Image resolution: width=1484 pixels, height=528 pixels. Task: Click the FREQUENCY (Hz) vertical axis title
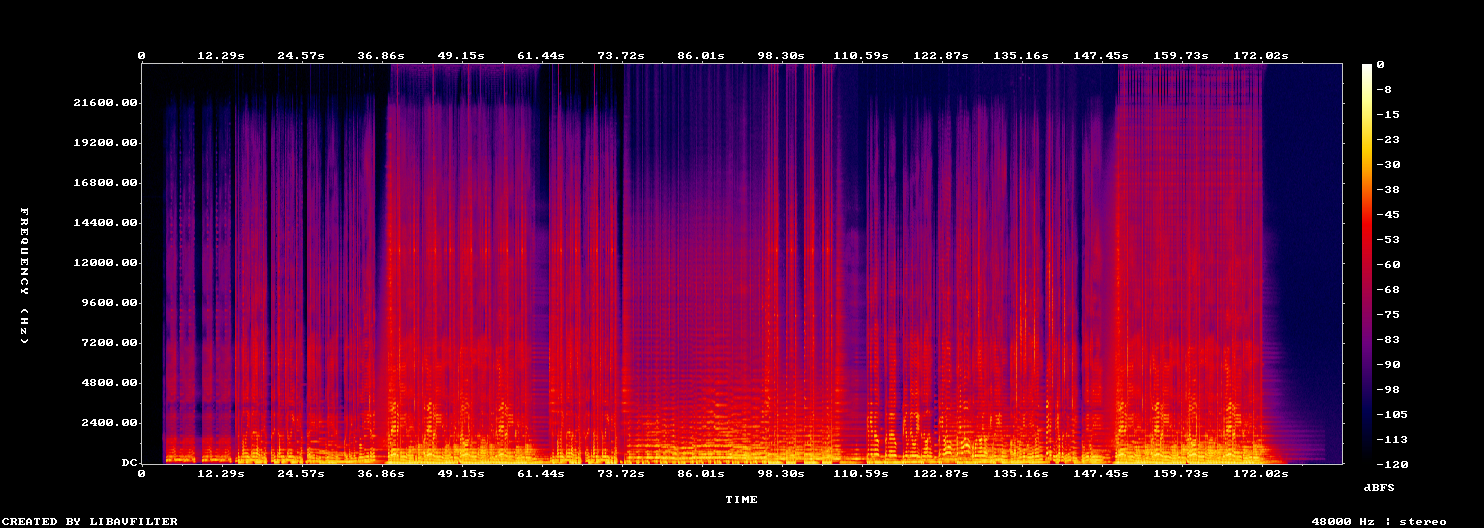24,276
